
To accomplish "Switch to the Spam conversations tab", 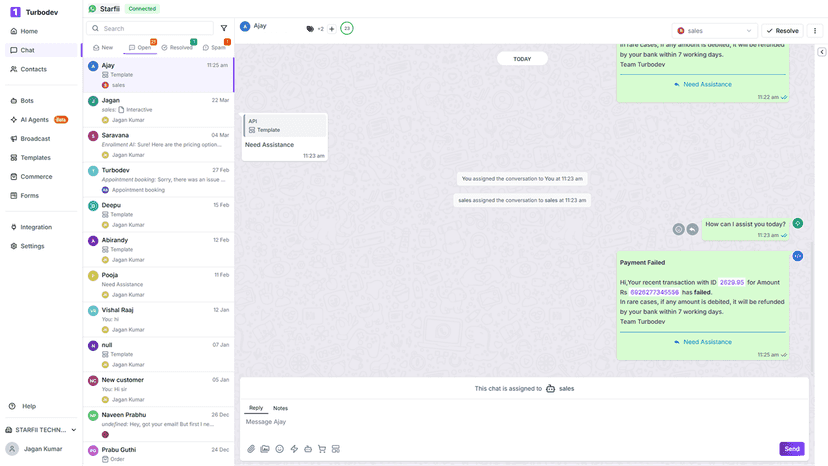I will [x=214, y=48].
